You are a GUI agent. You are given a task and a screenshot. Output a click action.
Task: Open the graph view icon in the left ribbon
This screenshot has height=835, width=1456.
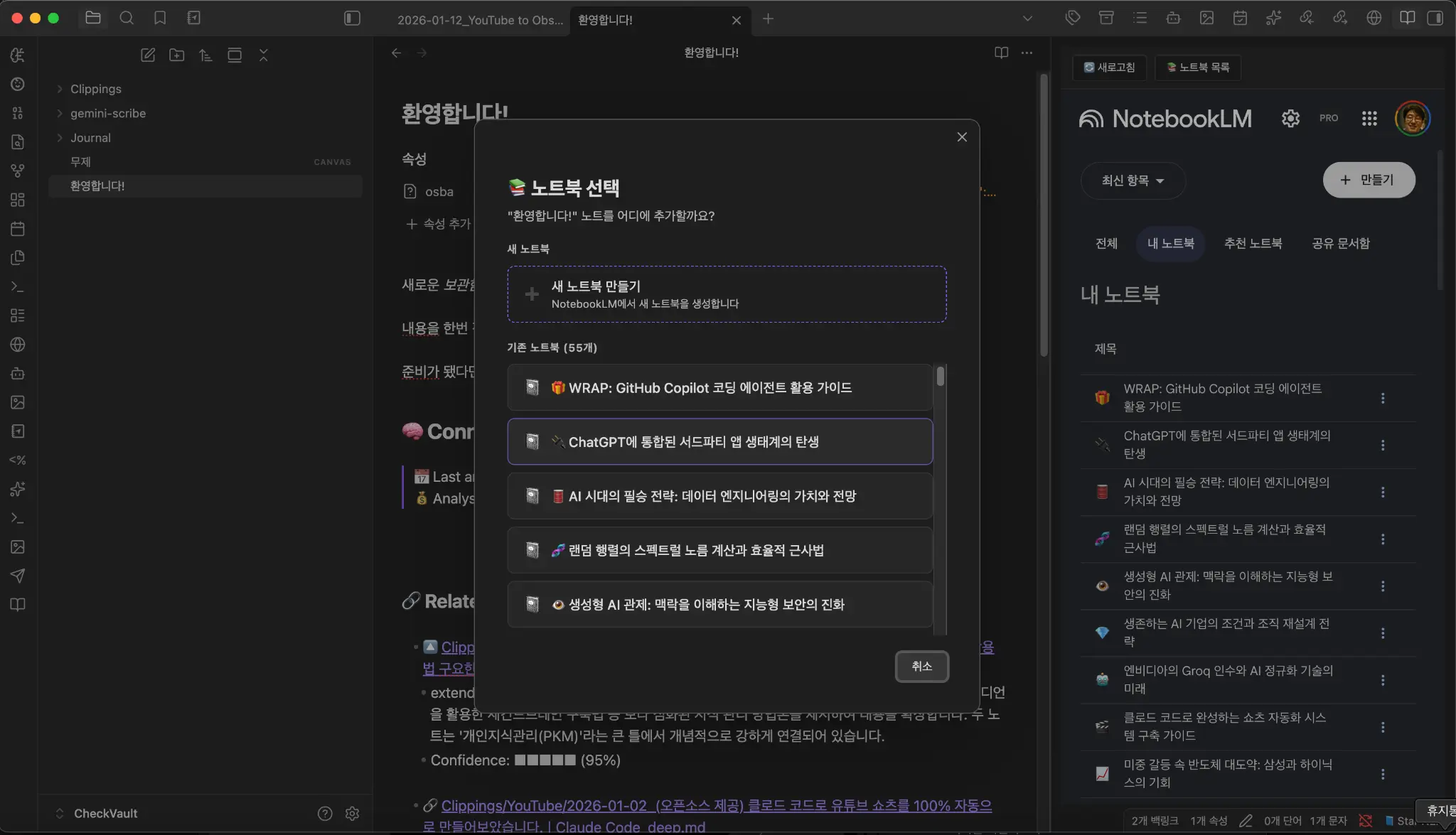[18, 171]
